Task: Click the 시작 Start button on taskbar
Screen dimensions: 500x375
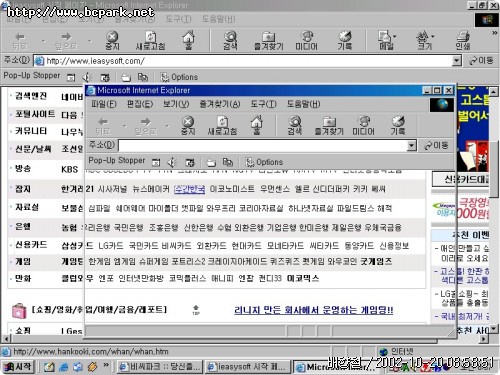Action: point(18,367)
